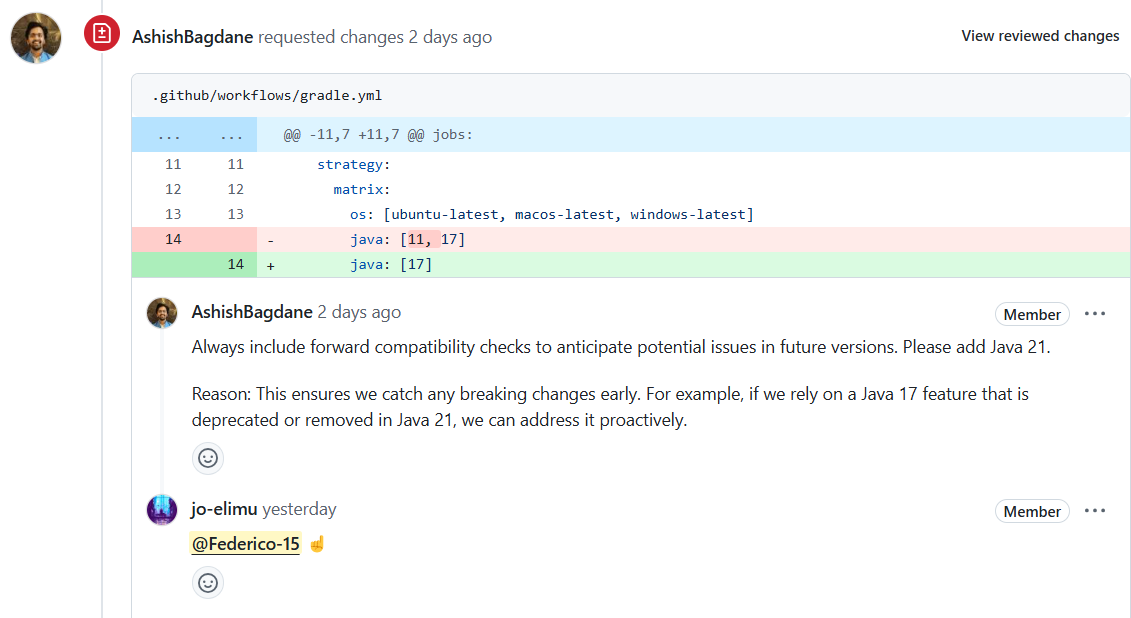Add emoji reaction to jo-elimu's comment

208,583
